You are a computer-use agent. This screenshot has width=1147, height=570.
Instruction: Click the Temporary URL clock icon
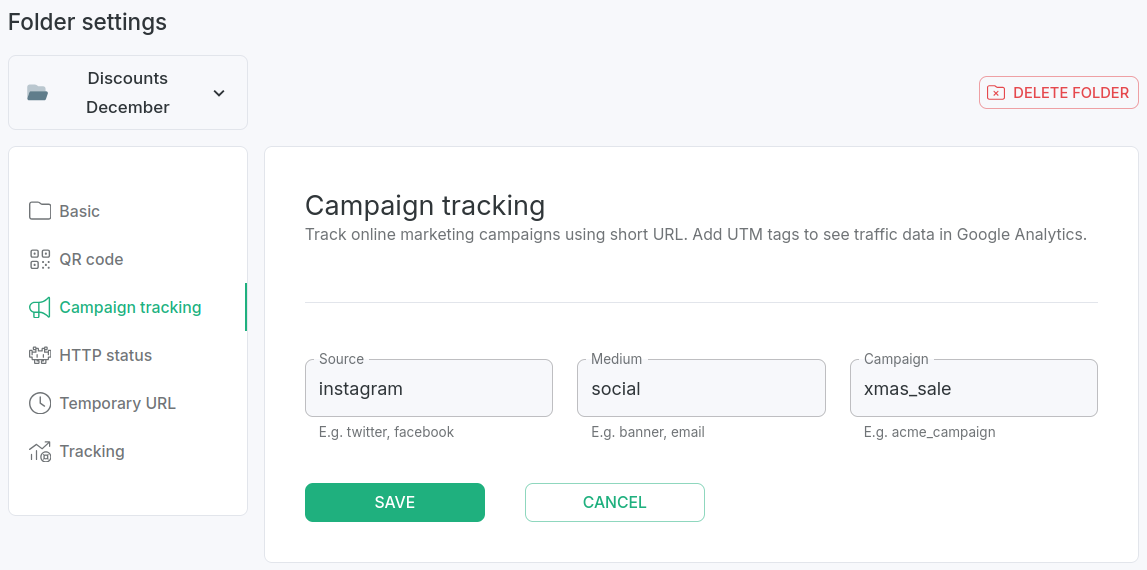click(x=40, y=403)
